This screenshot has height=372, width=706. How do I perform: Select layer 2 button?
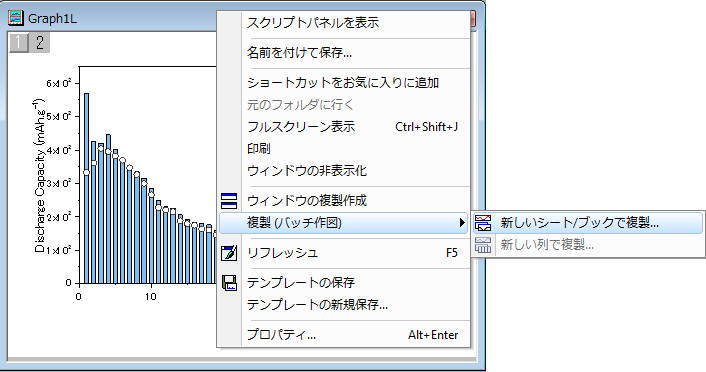coord(40,43)
